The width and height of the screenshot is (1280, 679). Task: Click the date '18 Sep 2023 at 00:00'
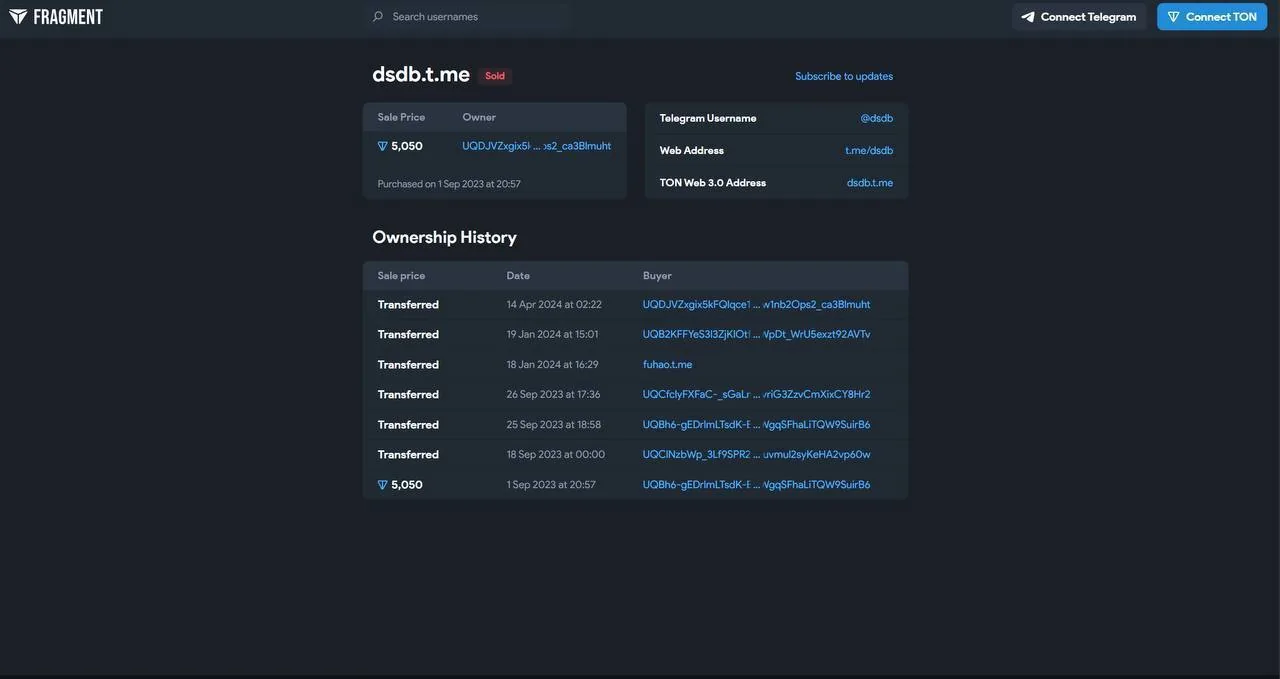click(556, 455)
